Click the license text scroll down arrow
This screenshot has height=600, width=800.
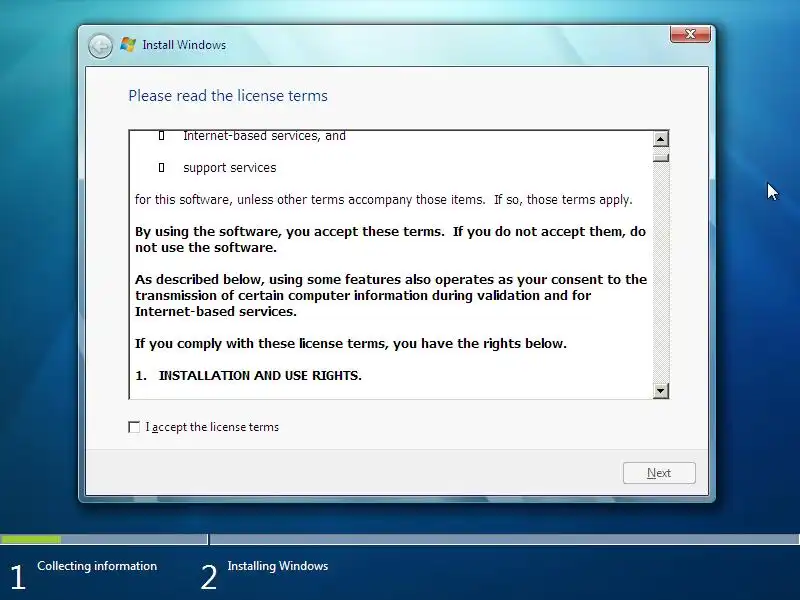(661, 391)
